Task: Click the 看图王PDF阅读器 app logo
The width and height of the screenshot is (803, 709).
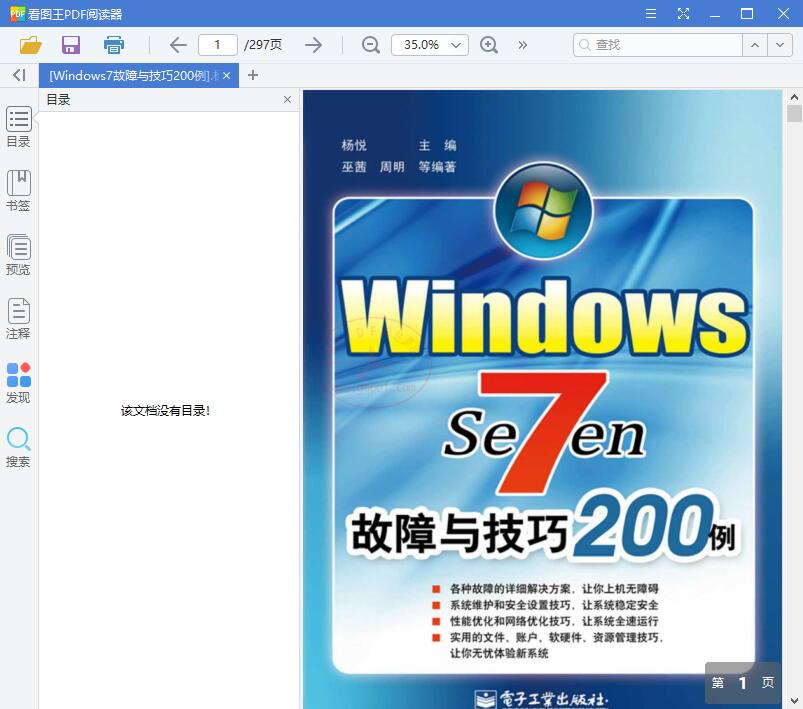Action: (17, 14)
